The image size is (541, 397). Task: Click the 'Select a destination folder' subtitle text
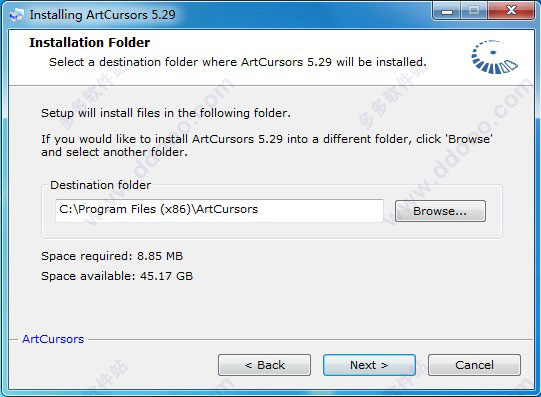pos(238,62)
